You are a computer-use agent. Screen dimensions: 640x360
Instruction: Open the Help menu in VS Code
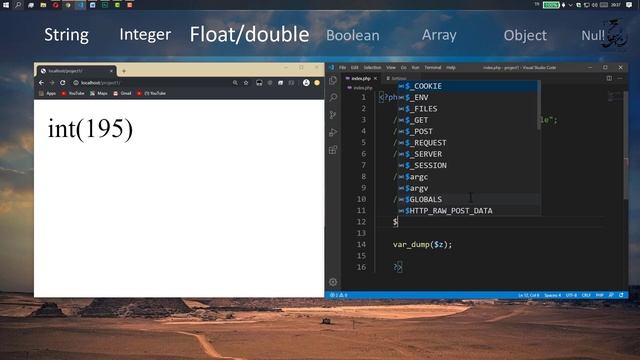pos(451,68)
